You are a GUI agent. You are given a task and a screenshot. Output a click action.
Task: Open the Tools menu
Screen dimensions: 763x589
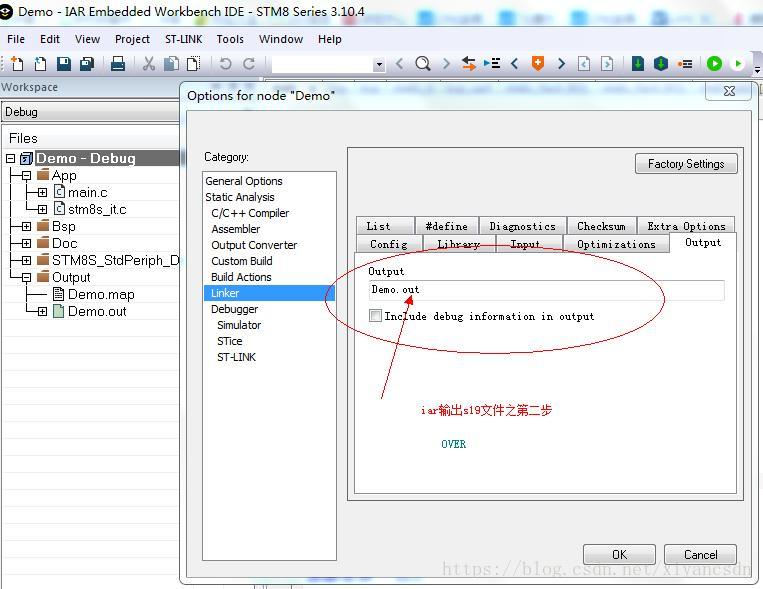(x=230, y=39)
